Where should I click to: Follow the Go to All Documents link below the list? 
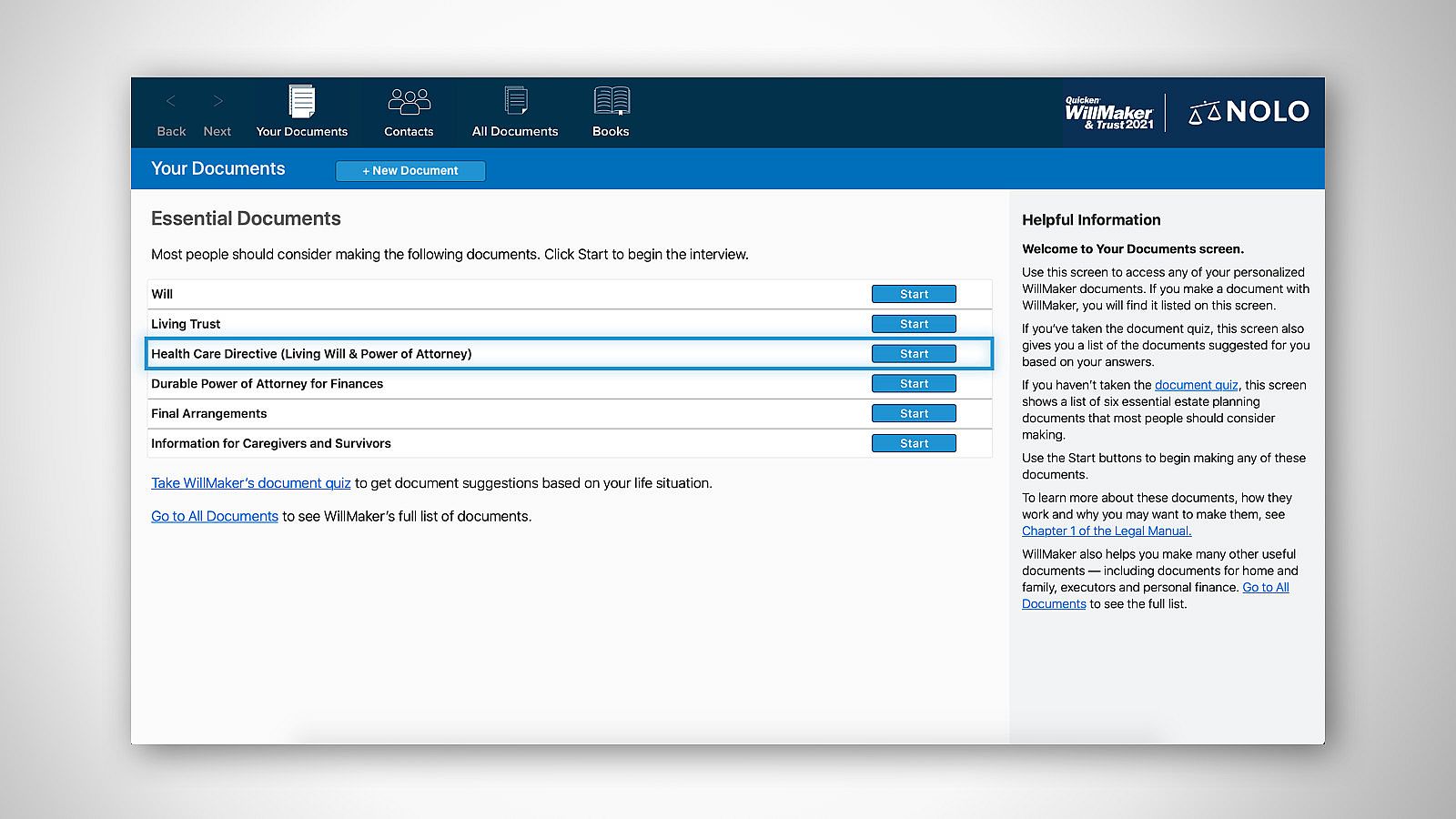(215, 516)
